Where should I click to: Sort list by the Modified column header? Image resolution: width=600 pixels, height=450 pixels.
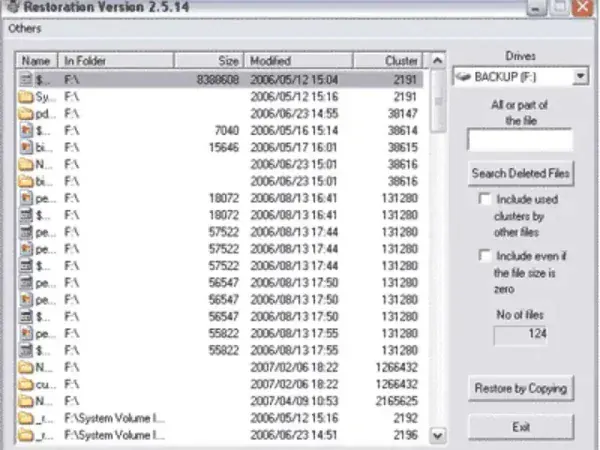(298, 60)
